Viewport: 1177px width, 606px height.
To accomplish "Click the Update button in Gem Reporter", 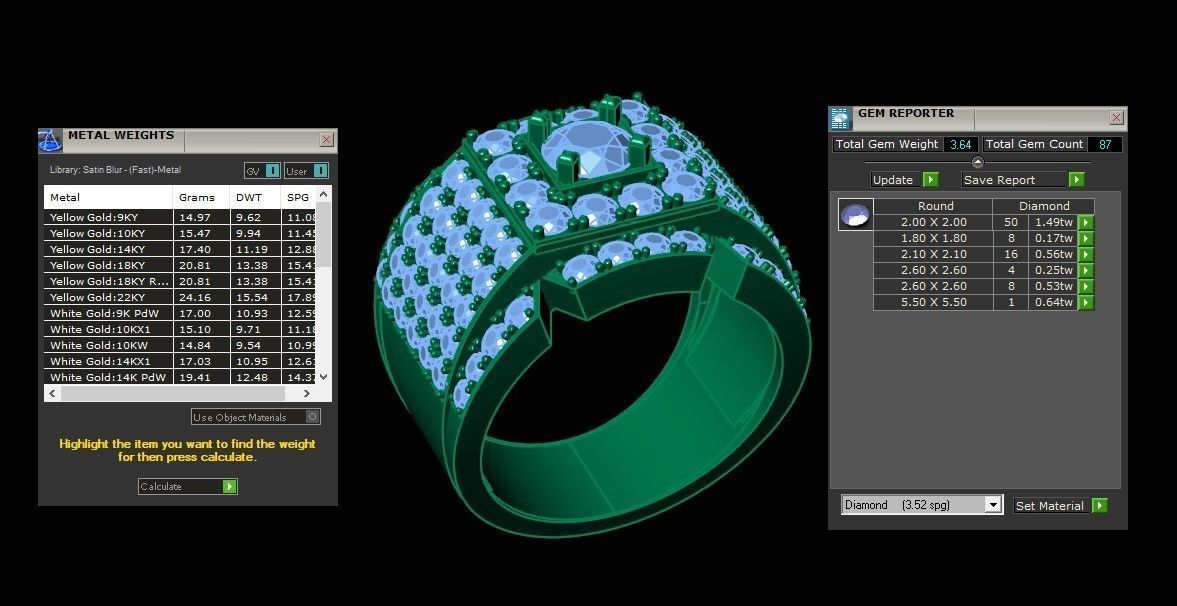I will (905, 179).
